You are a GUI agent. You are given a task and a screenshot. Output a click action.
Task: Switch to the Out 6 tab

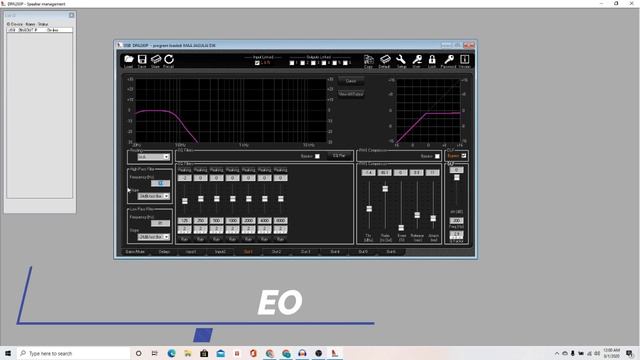(391, 252)
